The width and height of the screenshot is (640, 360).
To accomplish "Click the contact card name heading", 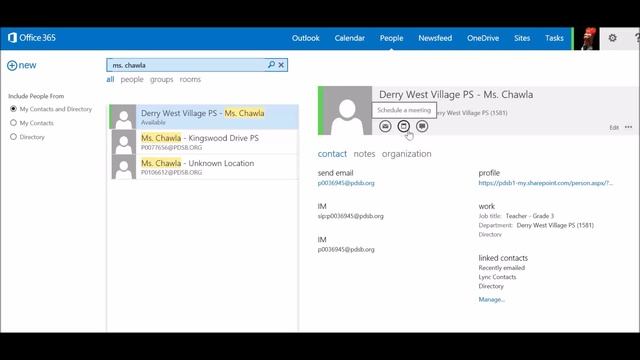I will click(x=456, y=95).
